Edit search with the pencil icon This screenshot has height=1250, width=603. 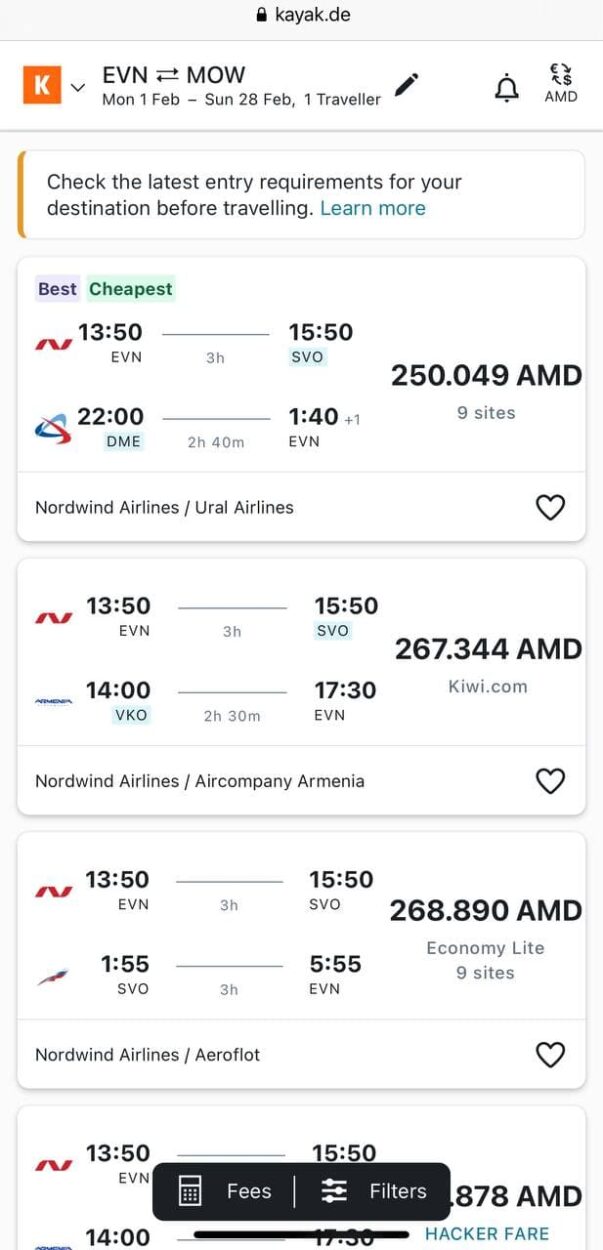[406, 86]
